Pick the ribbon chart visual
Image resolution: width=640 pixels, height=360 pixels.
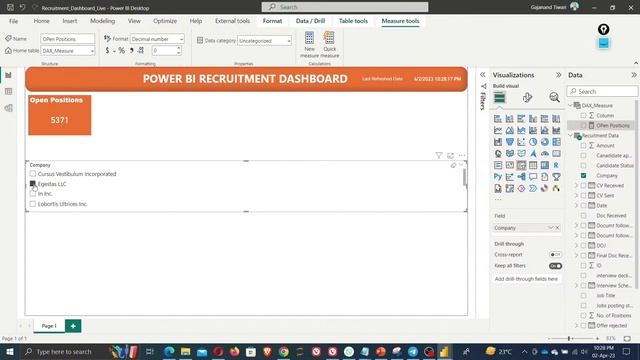click(x=556, y=131)
